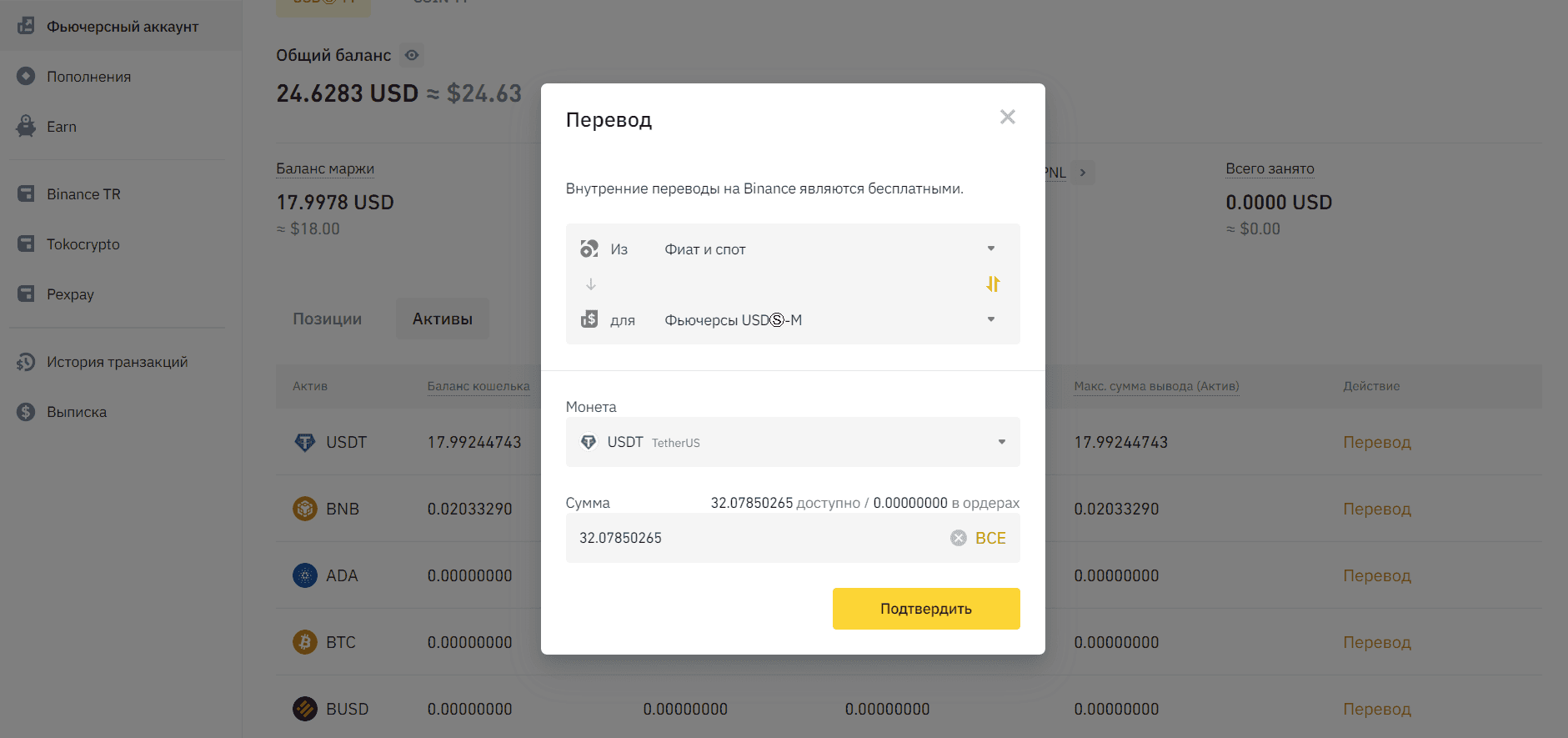
Task: Click the USDT coin icon in the table
Action: 305,442
